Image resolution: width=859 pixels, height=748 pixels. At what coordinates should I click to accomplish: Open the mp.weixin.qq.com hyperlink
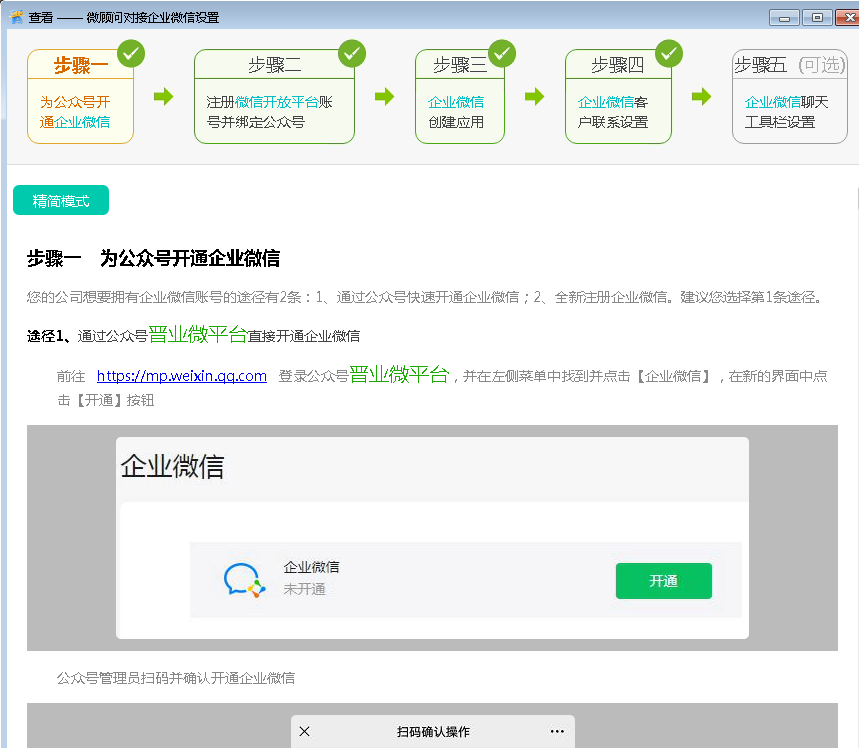pos(181,376)
